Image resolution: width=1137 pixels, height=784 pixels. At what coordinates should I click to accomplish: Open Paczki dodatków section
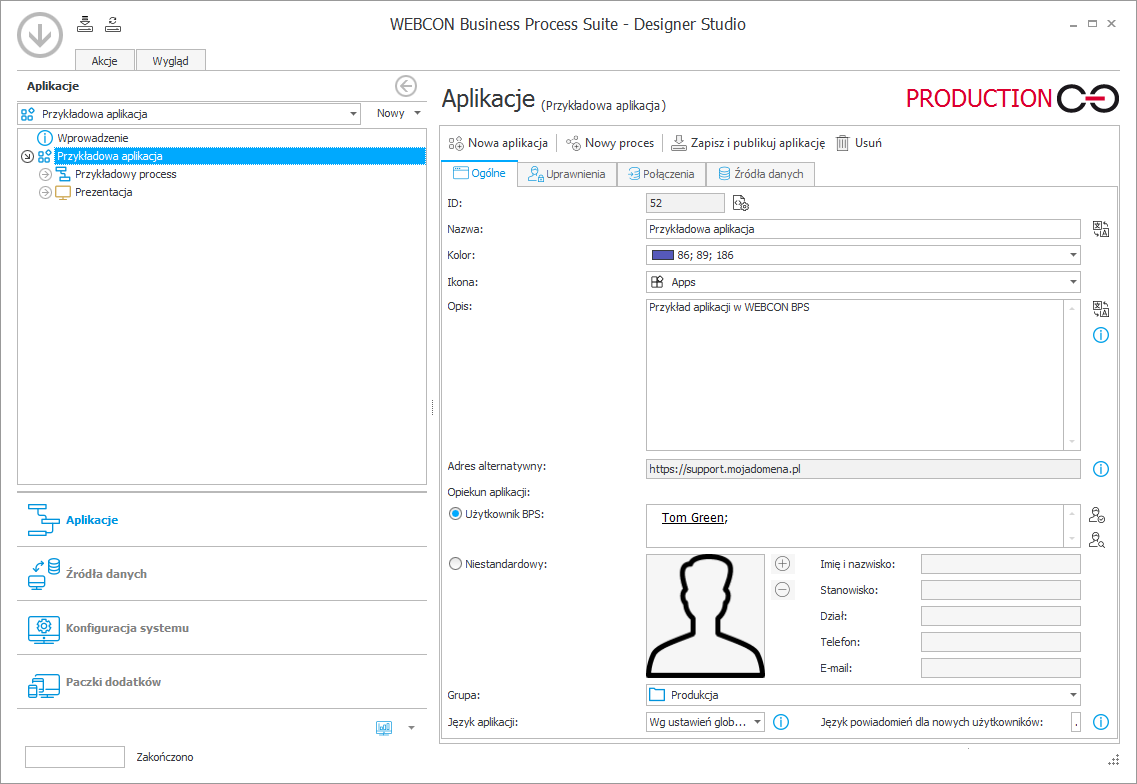[x=222, y=682]
